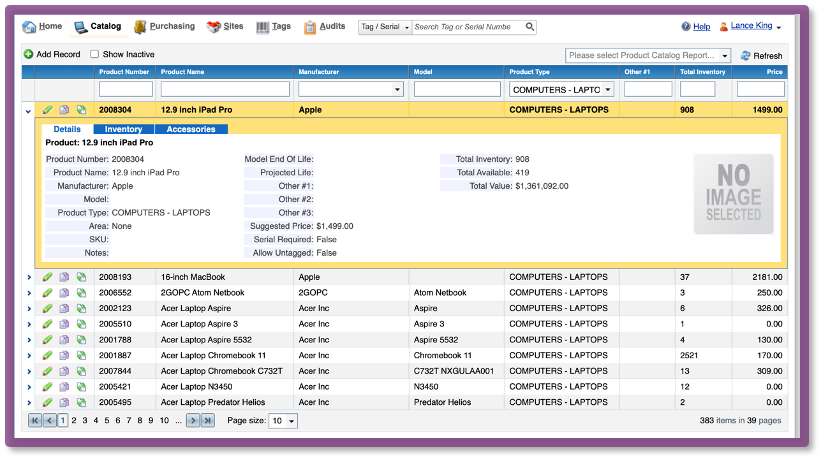Go to the first page of results
822x460 pixels.
pos(35,421)
